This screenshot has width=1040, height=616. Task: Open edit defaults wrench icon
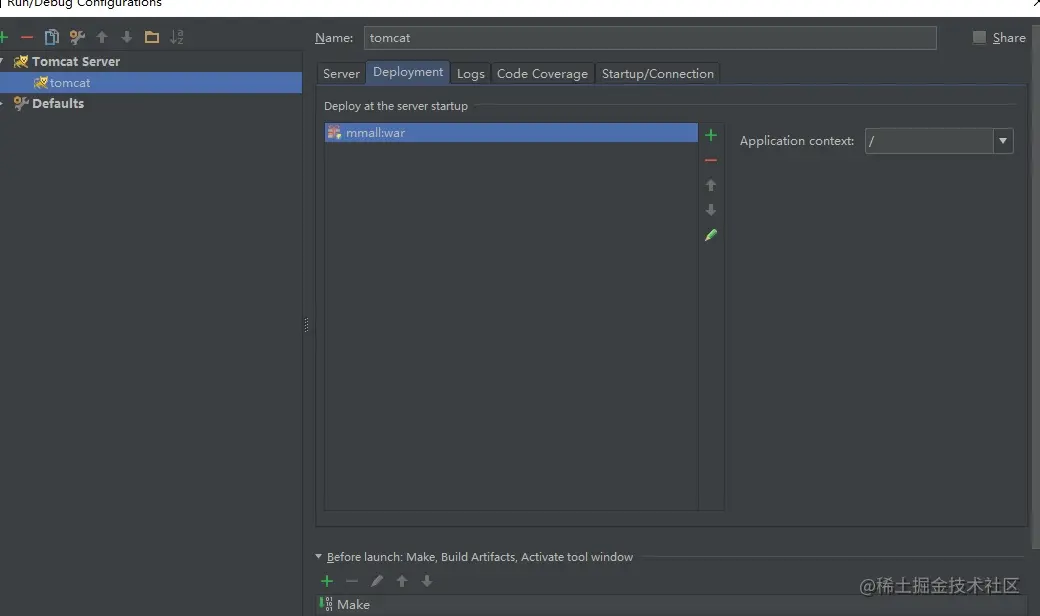(77, 37)
